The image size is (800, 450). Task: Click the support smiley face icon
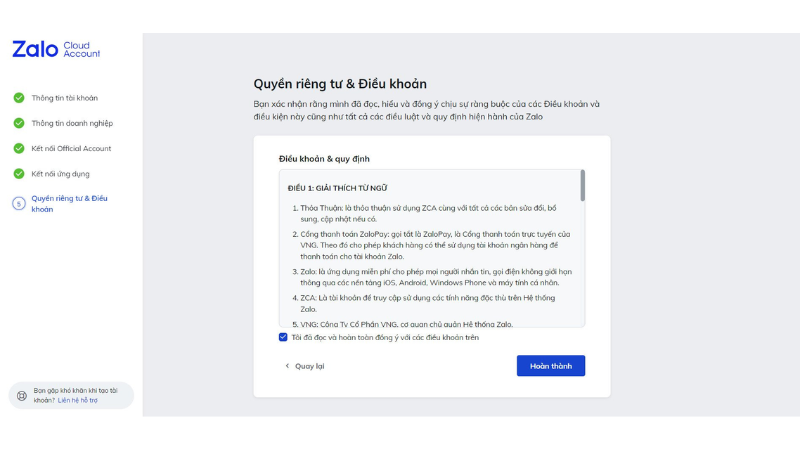[x=21, y=396]
